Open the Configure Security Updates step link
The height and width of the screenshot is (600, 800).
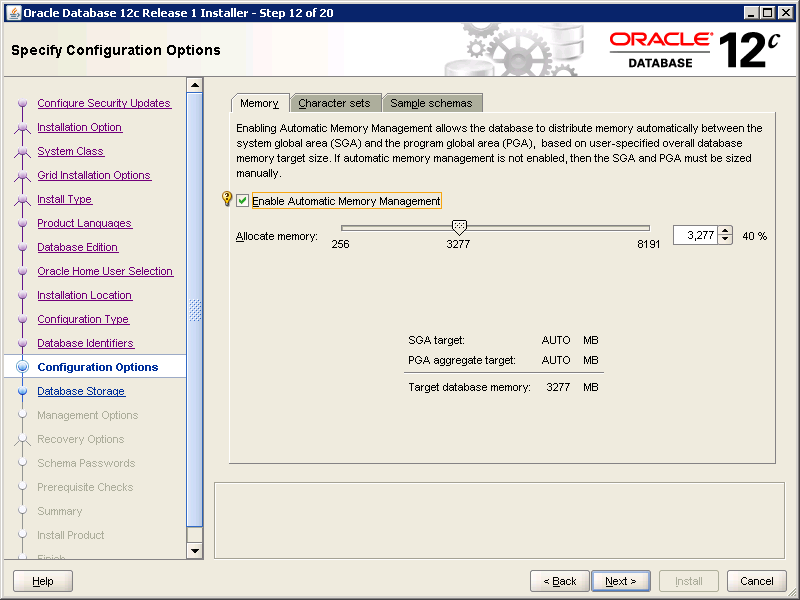(x=104, y=103)
